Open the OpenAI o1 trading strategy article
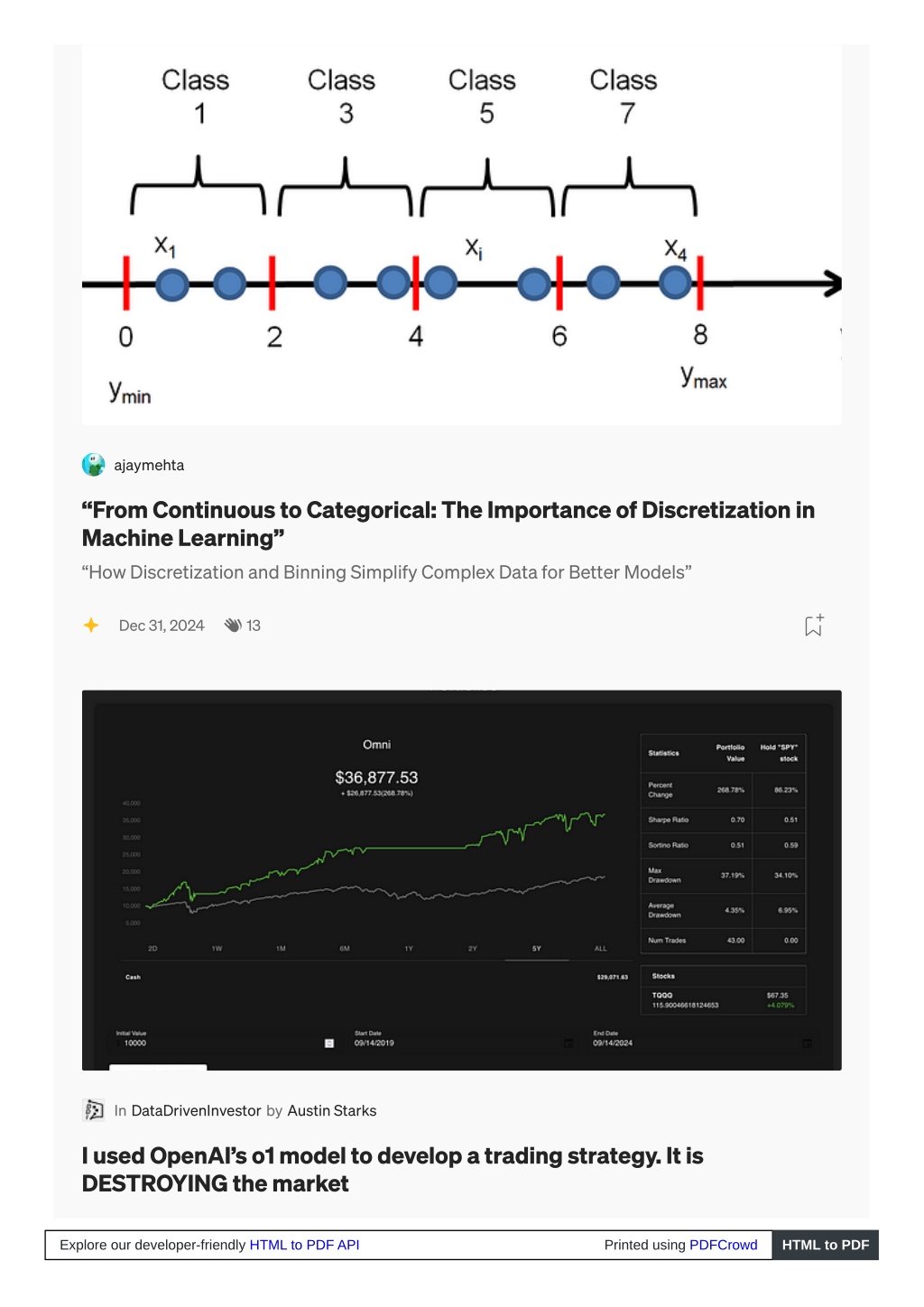This screenshot has width=924, height=1307. [393, 1170]
